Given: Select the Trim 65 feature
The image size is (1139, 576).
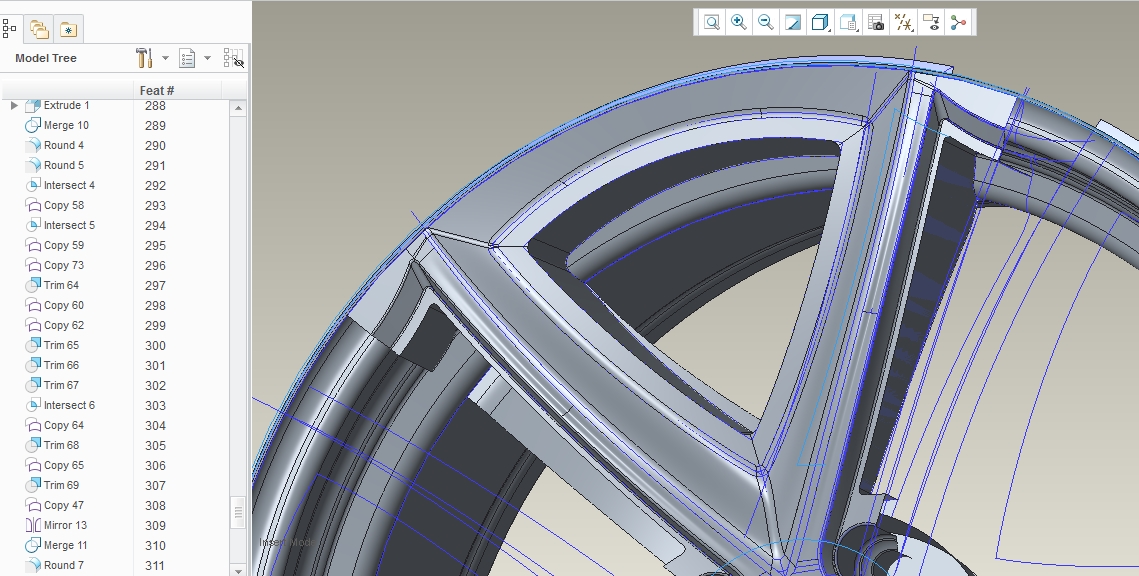Looking at the screenshot, I should [61, 345].
